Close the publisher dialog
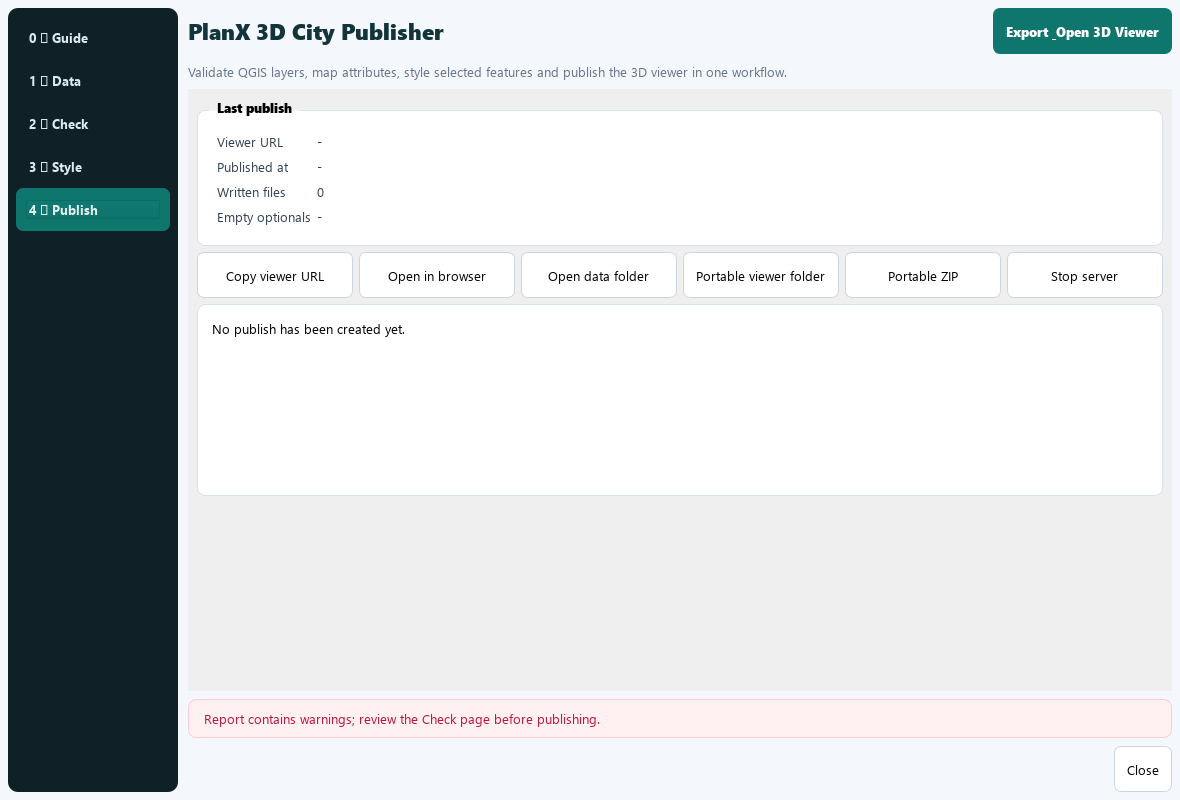The width and height of the screenshot is (1180, 800). (x=1142, y=770)
